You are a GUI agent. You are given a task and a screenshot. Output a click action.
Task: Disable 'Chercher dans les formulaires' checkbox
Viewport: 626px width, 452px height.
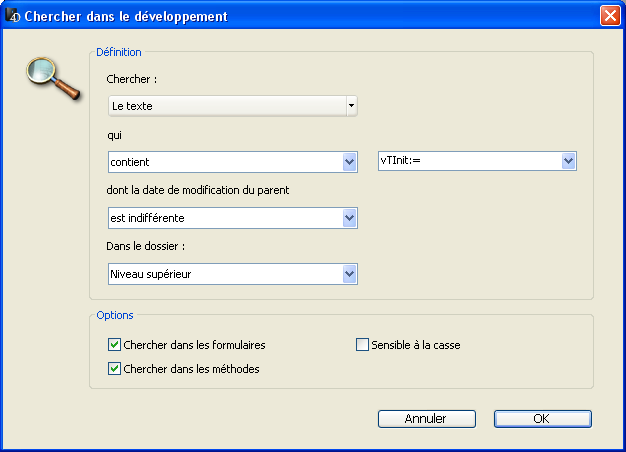pos(114,345)
